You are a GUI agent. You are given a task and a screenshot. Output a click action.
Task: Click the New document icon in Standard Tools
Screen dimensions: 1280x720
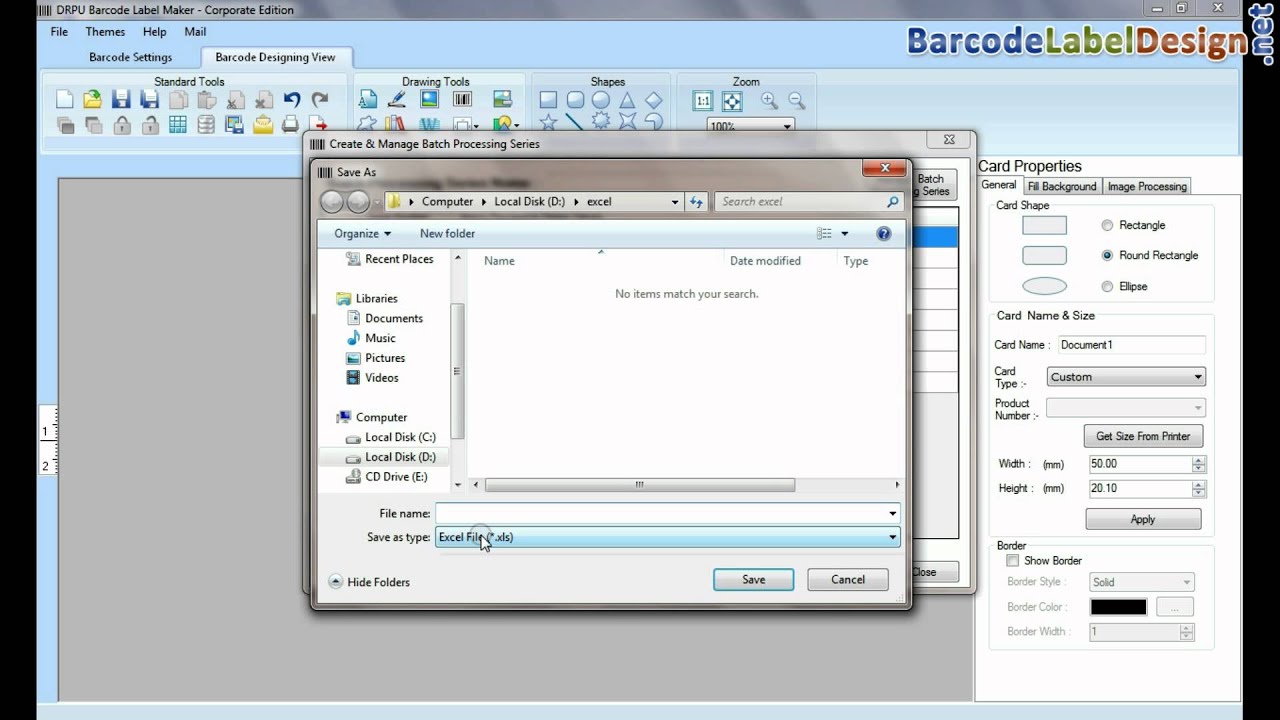pos(64,99)
